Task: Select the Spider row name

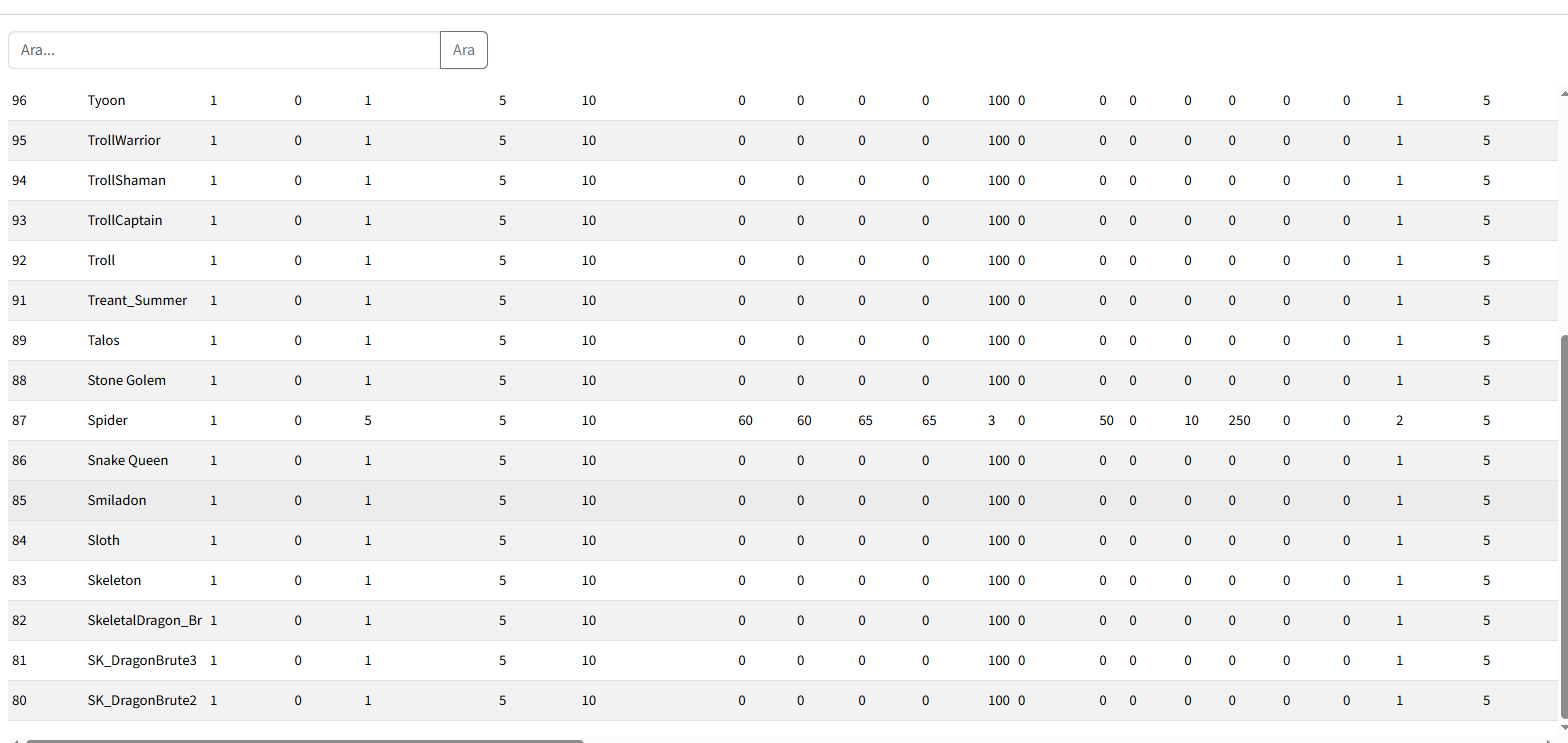Action: 108,421
